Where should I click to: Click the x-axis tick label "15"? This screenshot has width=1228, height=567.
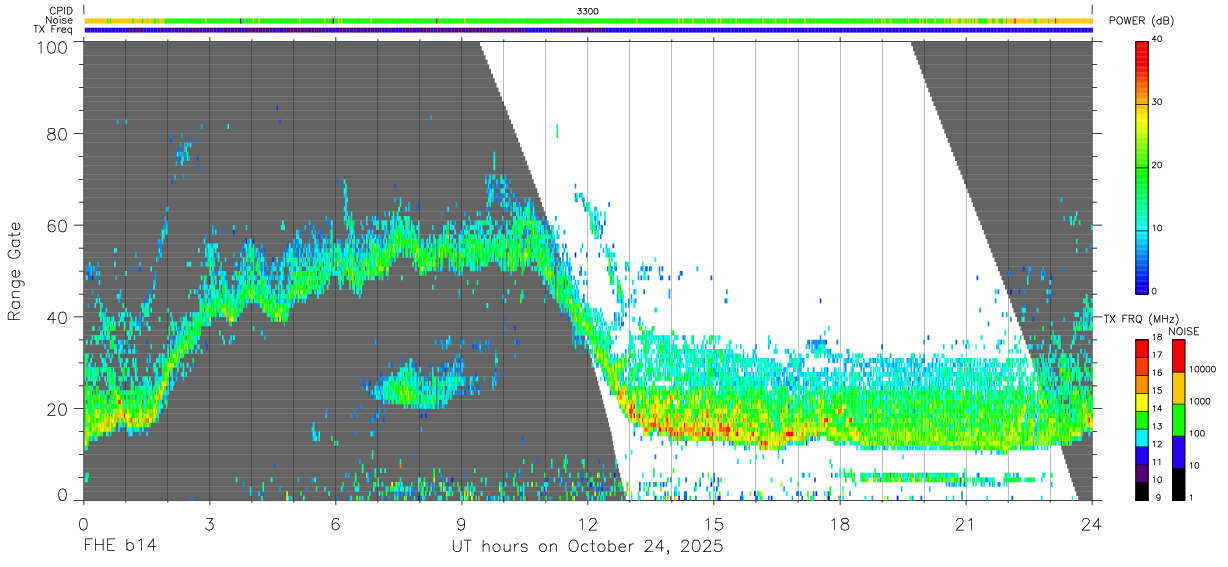(x=714, y=524)
